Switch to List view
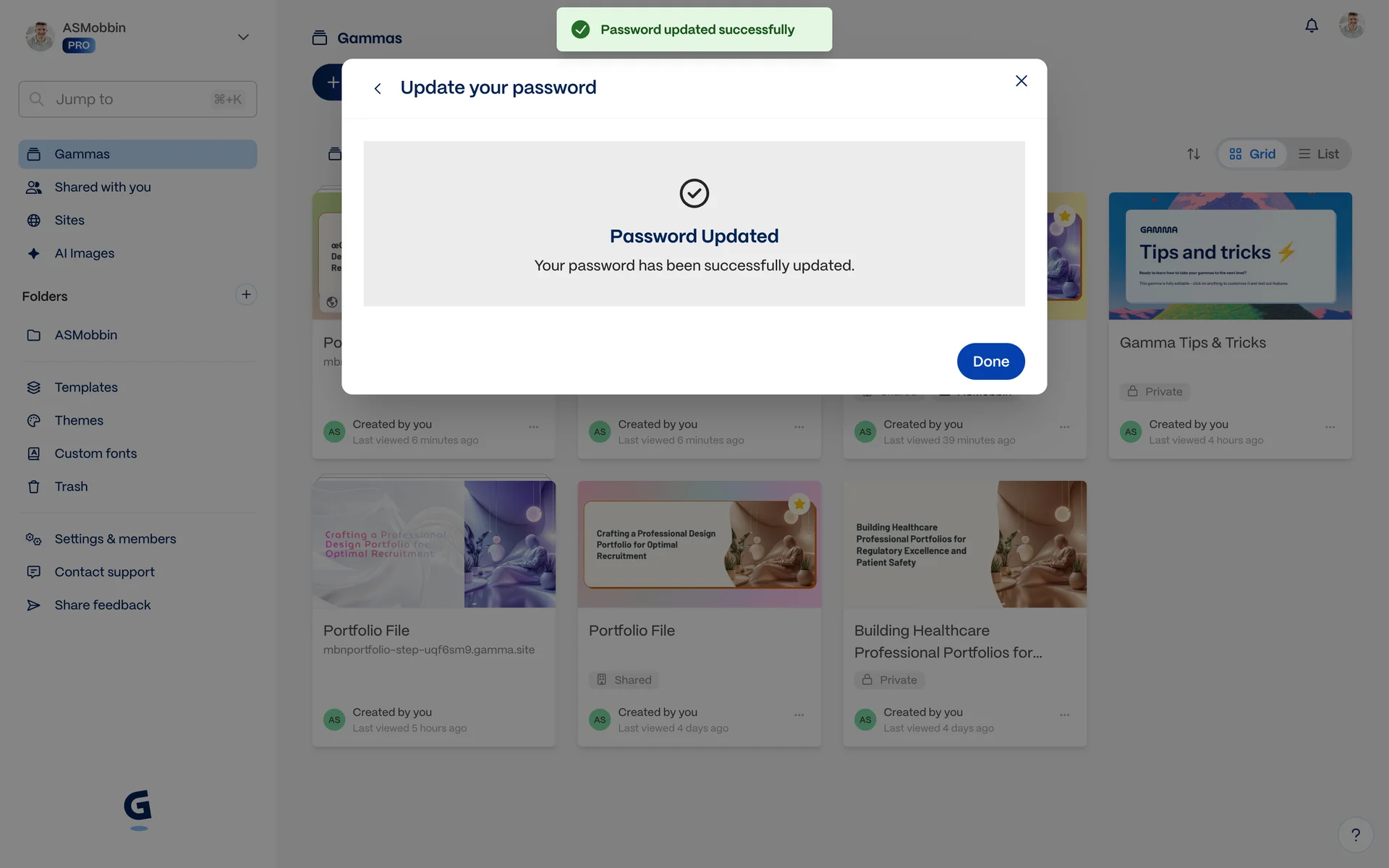1389x868 pixels. [1318, 154]
